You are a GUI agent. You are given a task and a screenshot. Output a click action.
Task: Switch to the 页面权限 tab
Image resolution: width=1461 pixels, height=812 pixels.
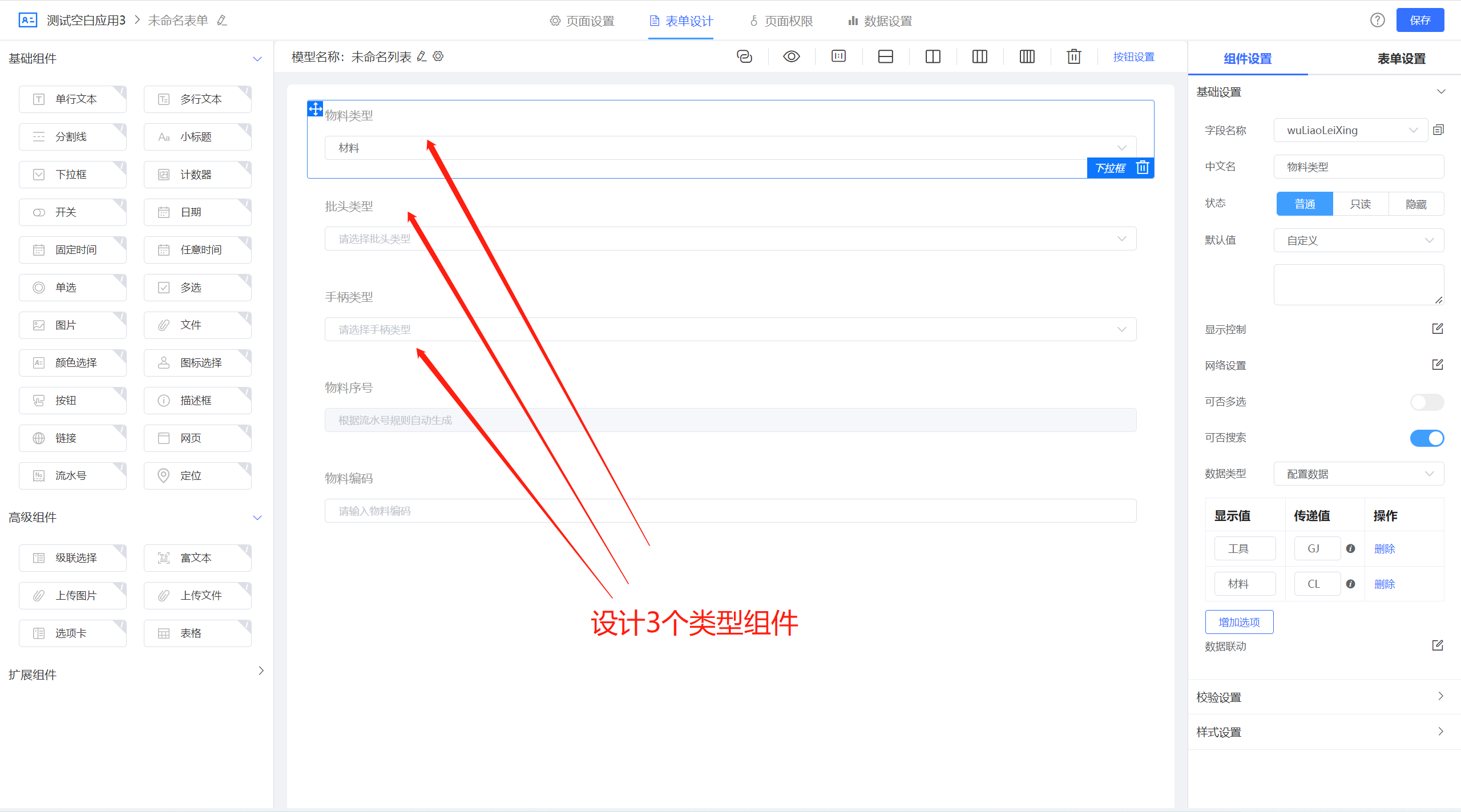[780, 21]
